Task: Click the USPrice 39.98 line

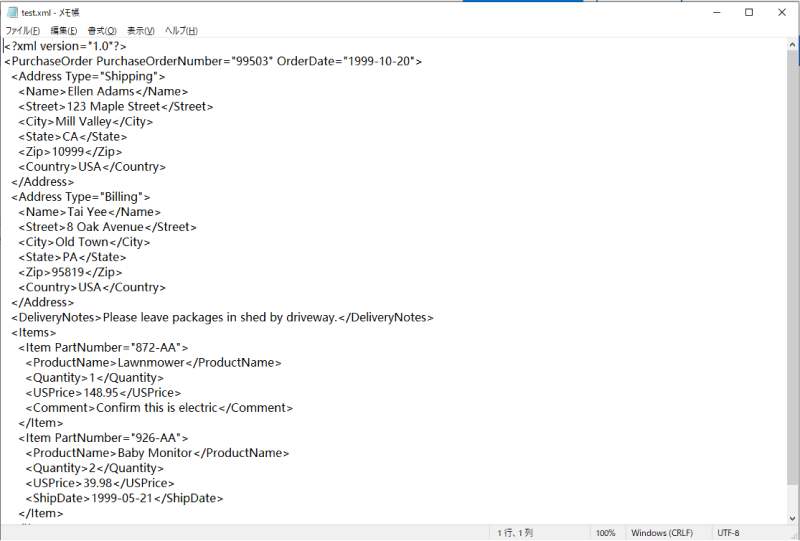Action: click(100, 483)
